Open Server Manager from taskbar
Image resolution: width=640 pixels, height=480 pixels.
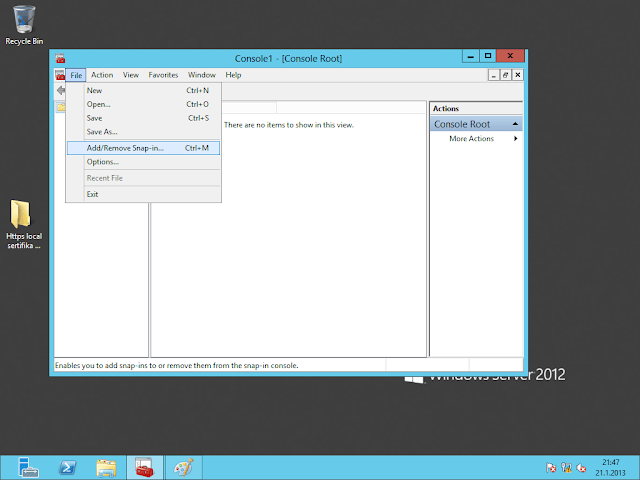coord(27,467)
